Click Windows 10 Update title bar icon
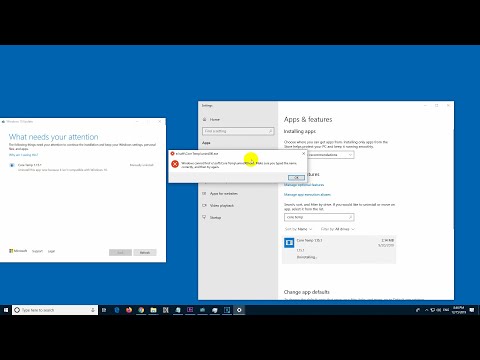Image resolution: width=480 pixels, height=360 pixels. coord(3,122)
